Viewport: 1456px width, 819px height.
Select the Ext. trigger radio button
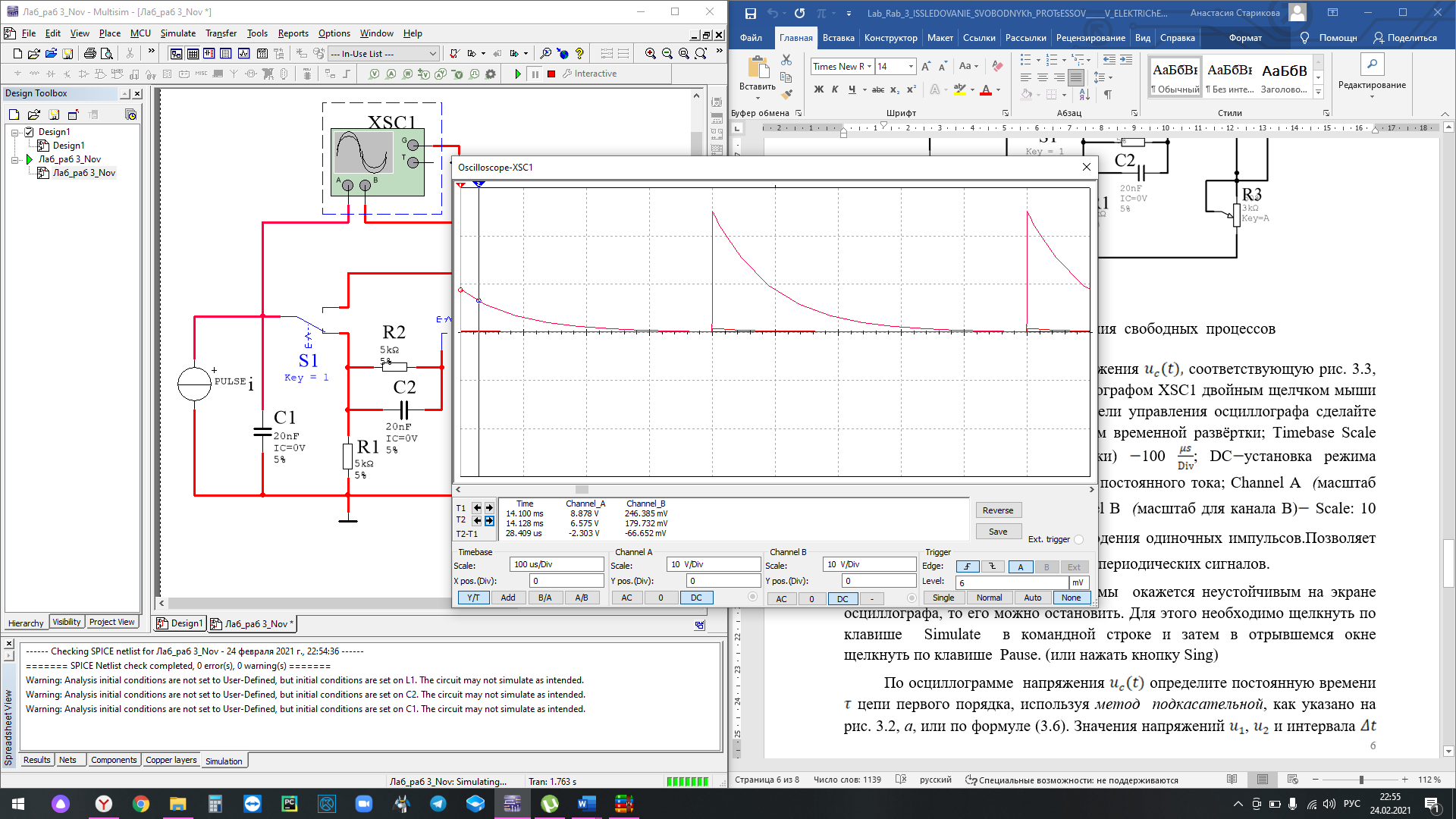click(1079, 540)
